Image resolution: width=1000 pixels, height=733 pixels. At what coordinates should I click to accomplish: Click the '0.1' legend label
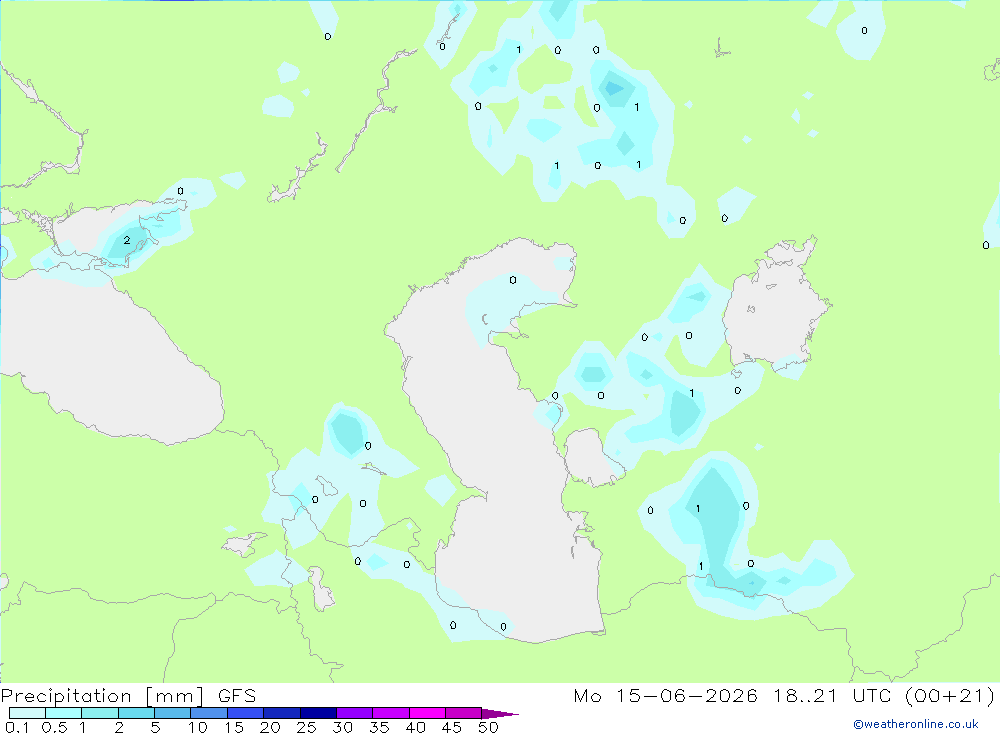point(17,727)
